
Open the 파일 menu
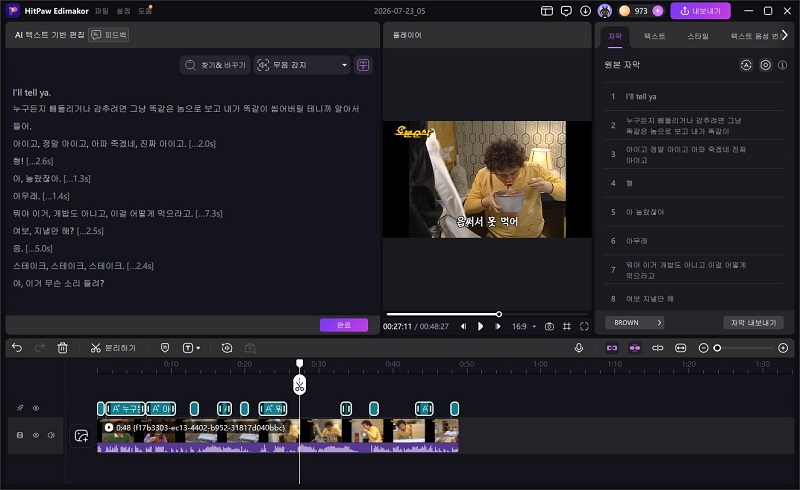pos(102,11)
